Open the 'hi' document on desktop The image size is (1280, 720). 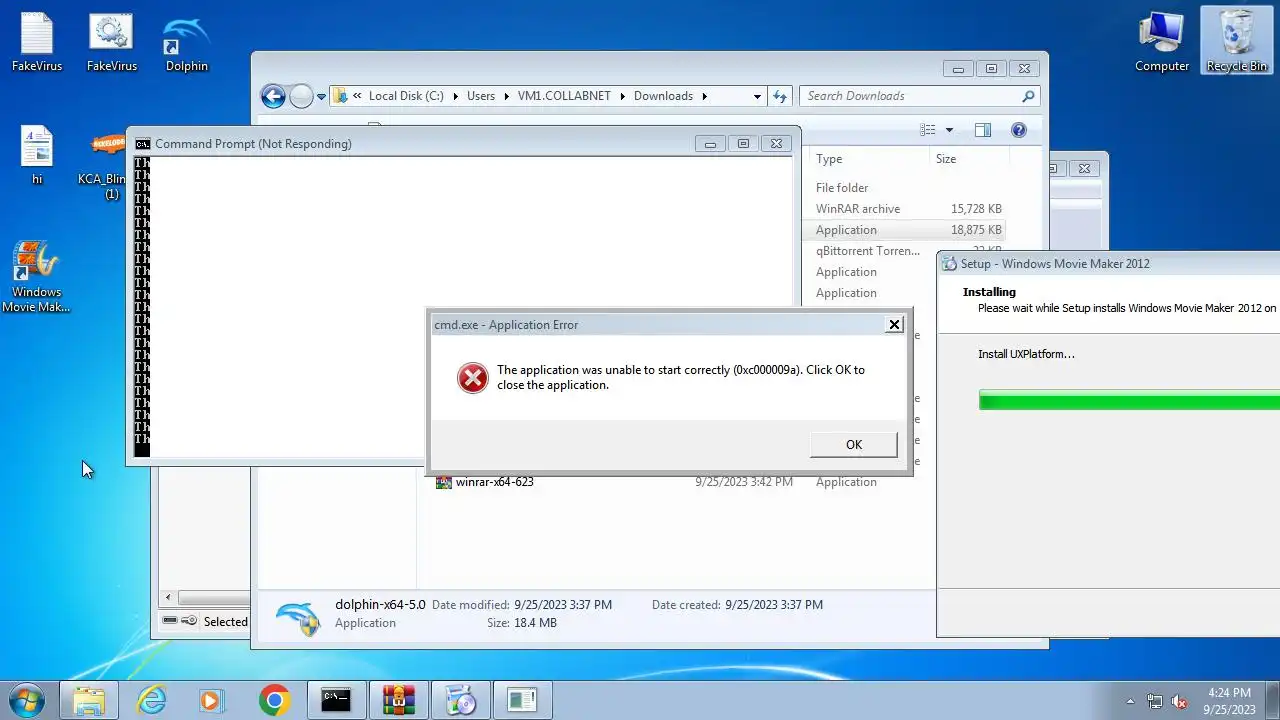pyautogui.click(x=37, y=157)
